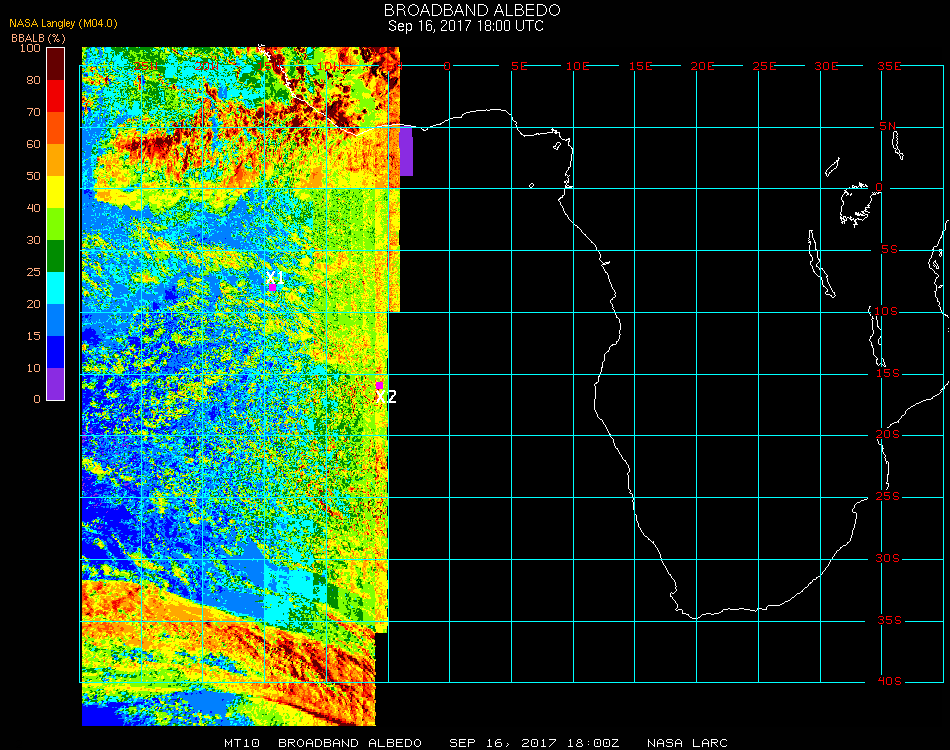Click the '15S' latitude label

pyautogui.click(x=888, y=373)
